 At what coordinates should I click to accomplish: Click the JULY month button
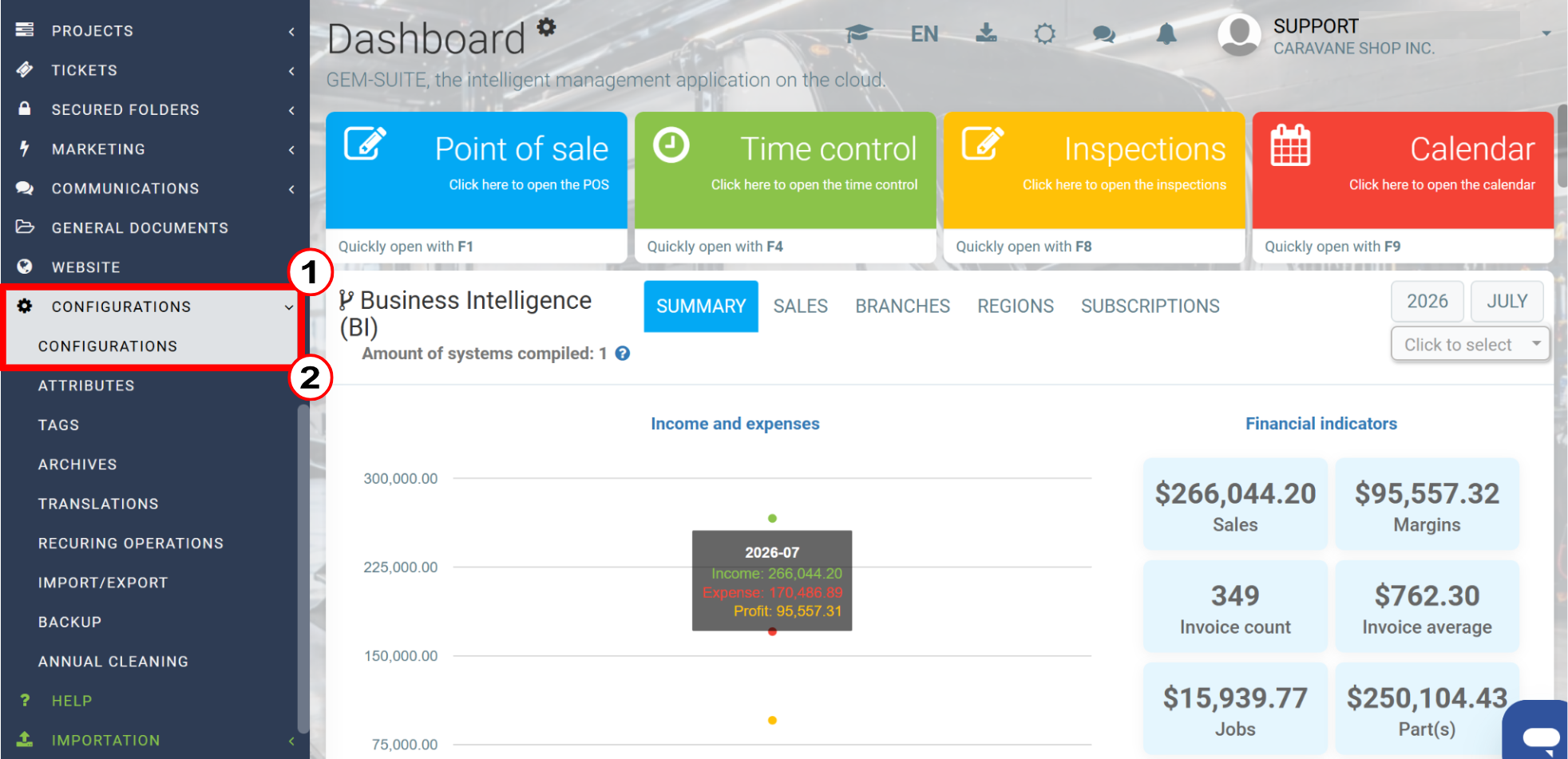[1507, 301]
